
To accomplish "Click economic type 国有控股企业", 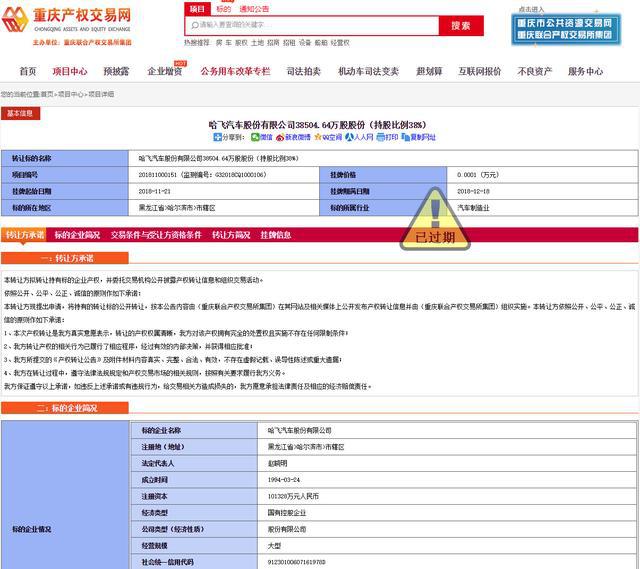I will (287, 513).
